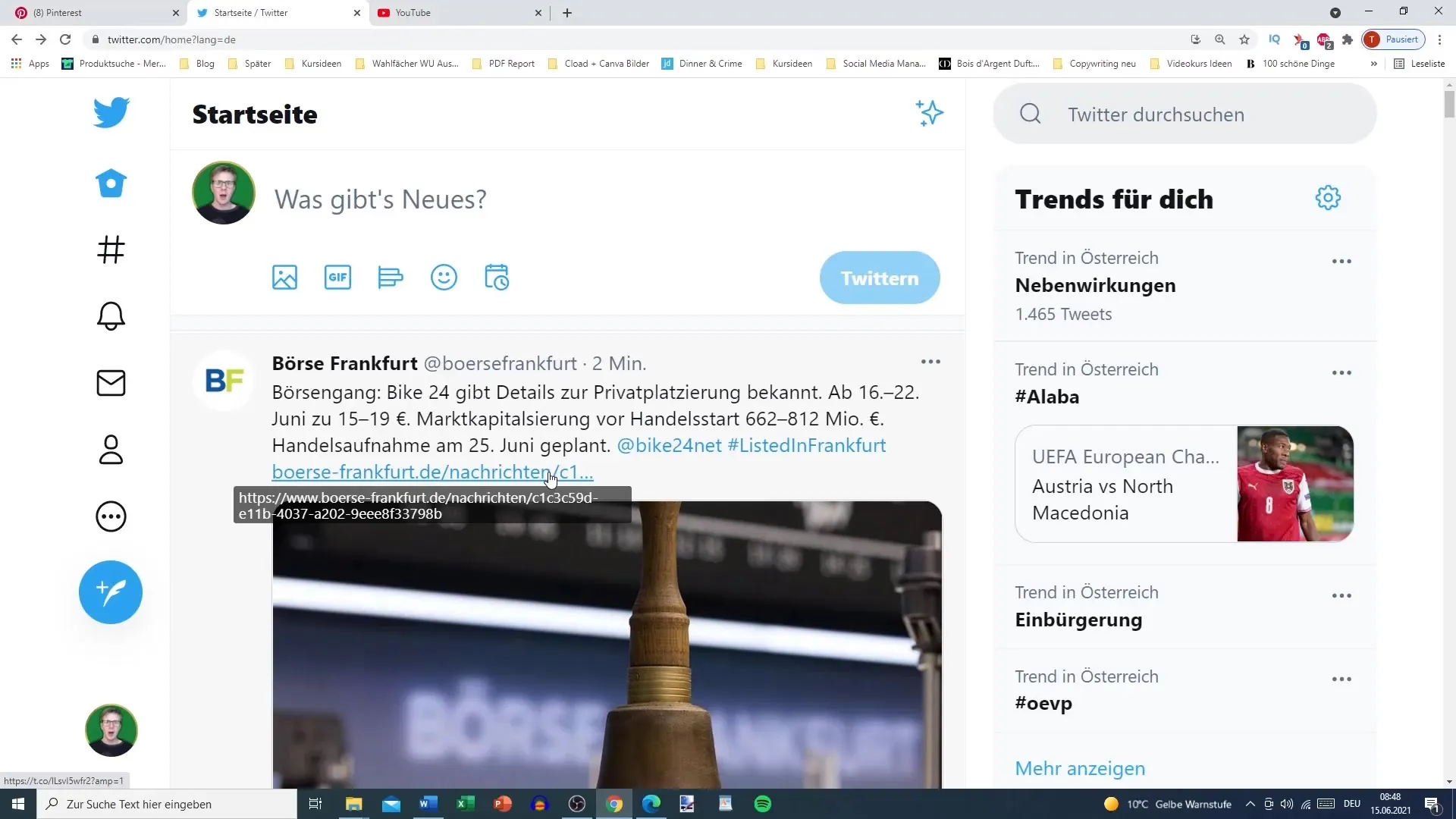Click the compose new tweet plus icon
Viewport: 1456px width, 819px height.
111,591
